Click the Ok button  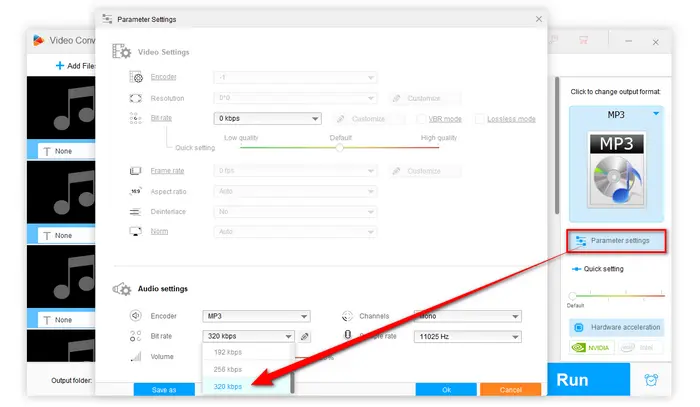[446, 390]
